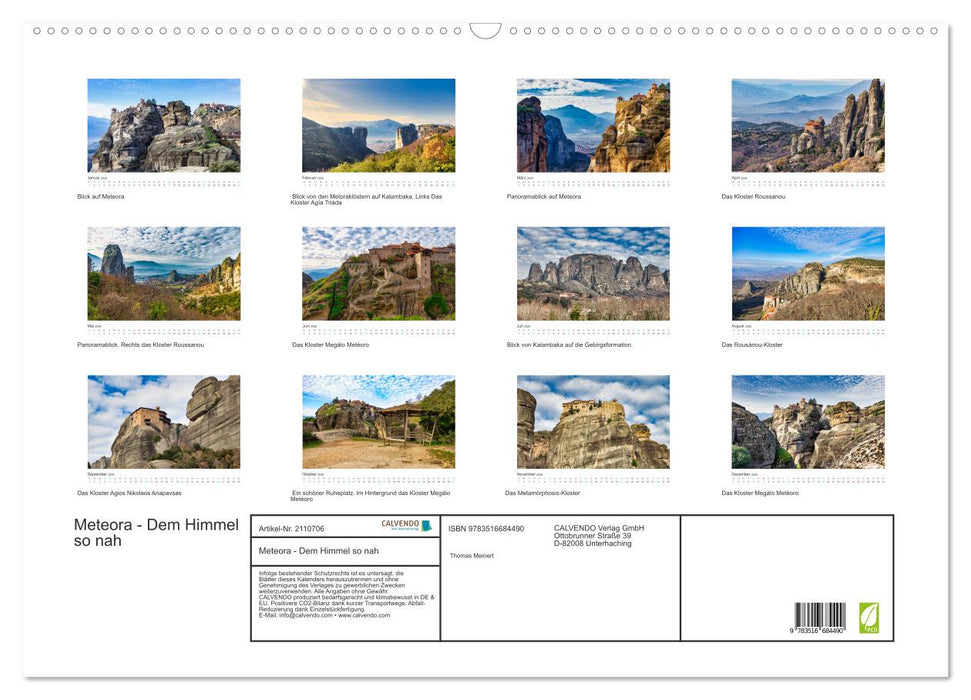Open the August 'Das Rousánou-Kloster' photo
The height and width of the screenshot is (700, 971).
(x=808, y=273)
